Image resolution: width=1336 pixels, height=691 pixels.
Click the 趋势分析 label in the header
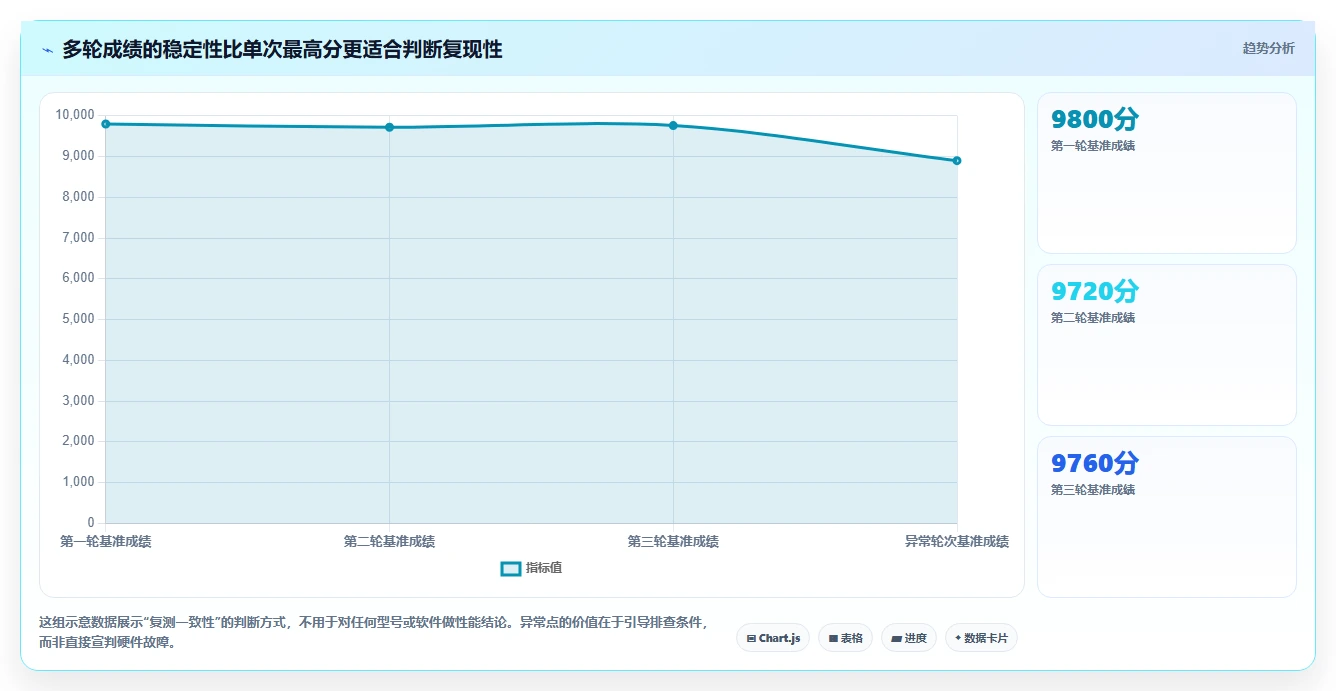1268,48
